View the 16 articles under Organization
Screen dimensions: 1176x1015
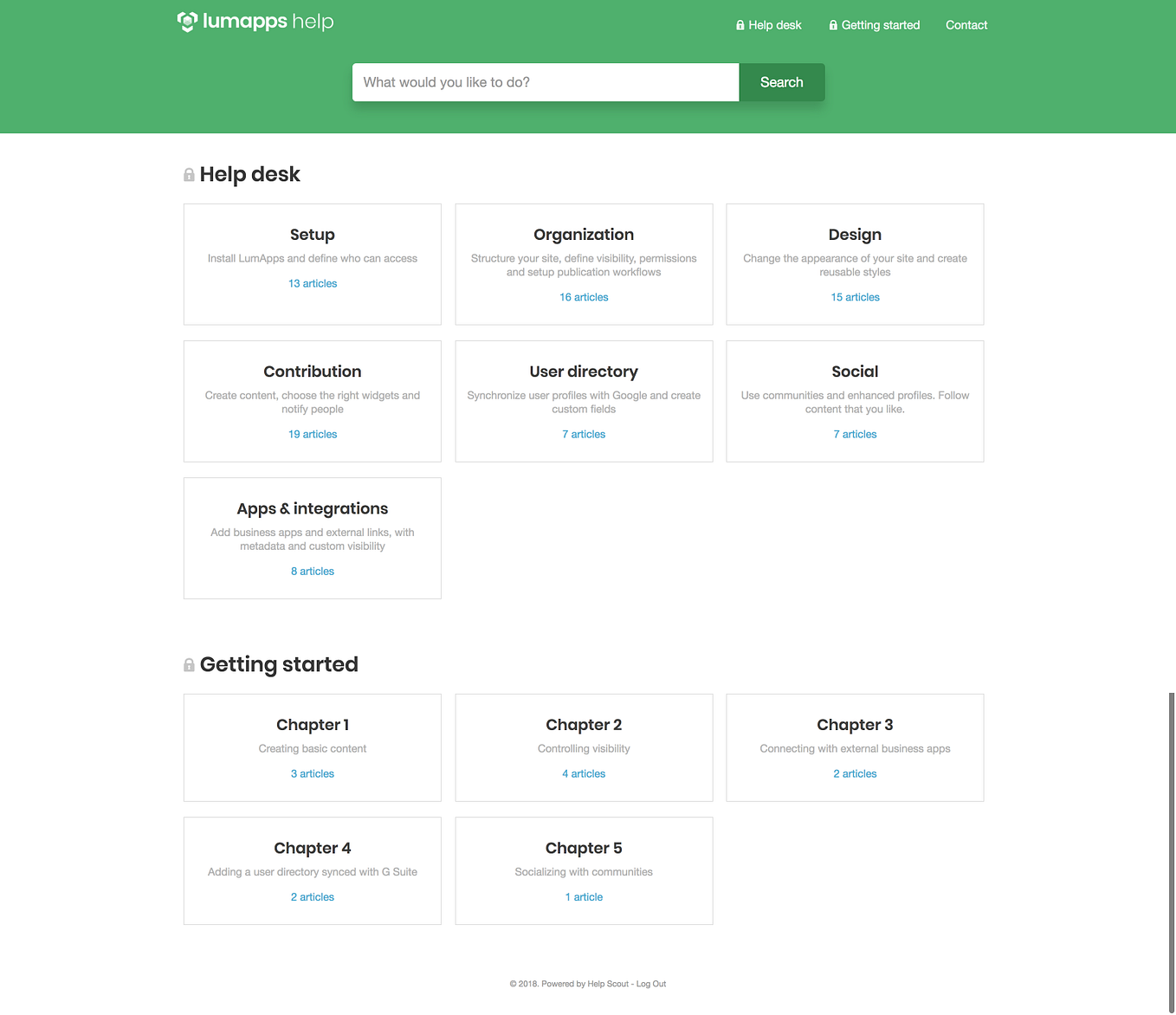(584, 296)
